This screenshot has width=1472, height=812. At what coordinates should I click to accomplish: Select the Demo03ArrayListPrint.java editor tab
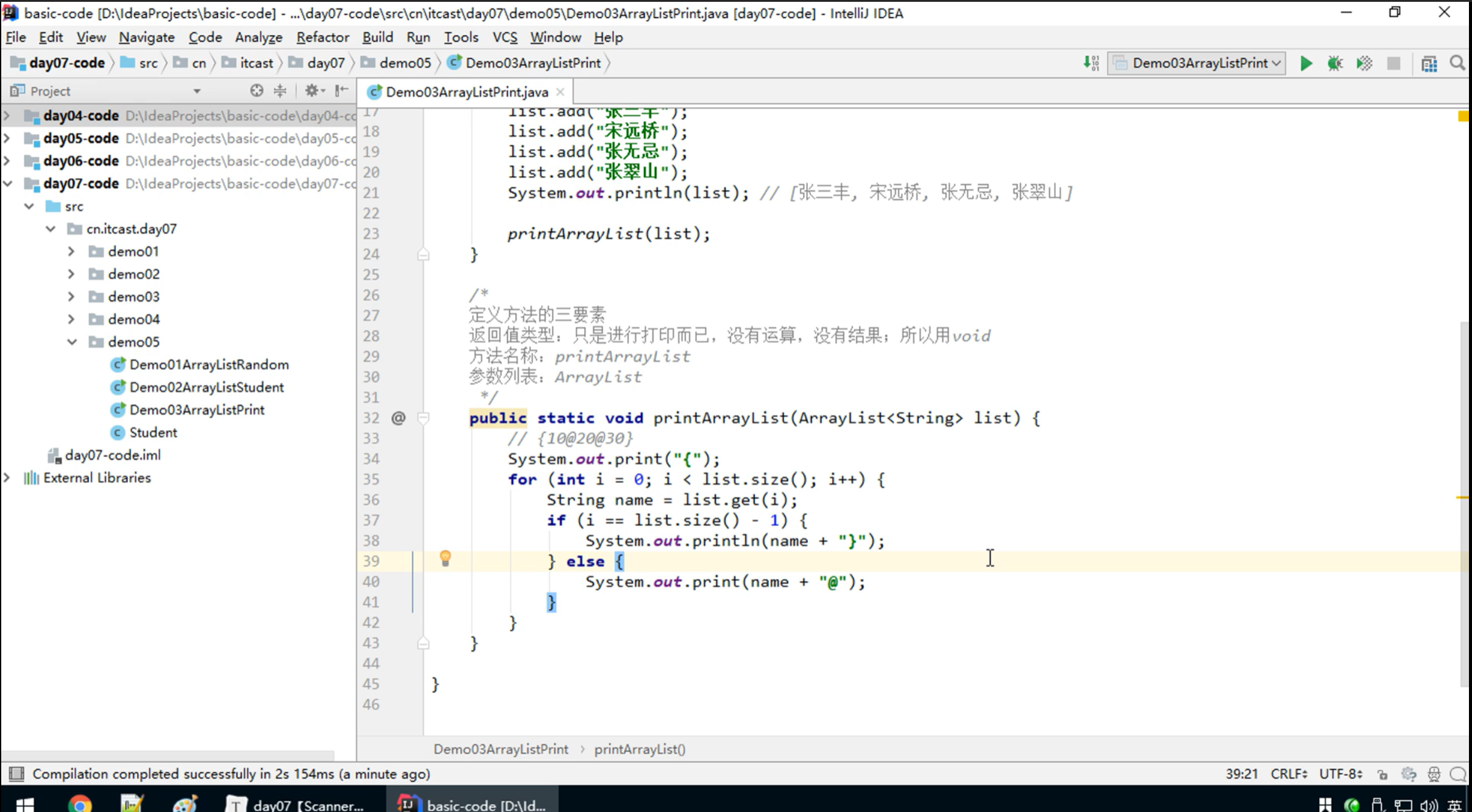(466, 92)
